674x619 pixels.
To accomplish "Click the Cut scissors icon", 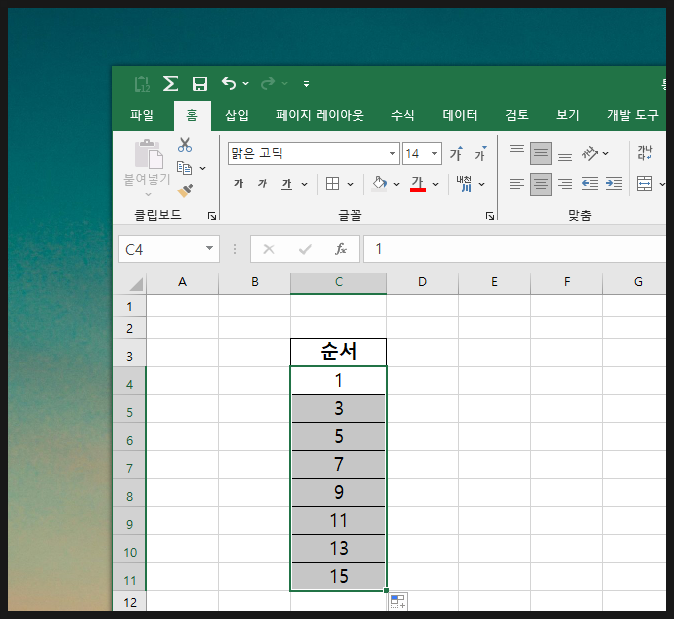I will [185, 145].
